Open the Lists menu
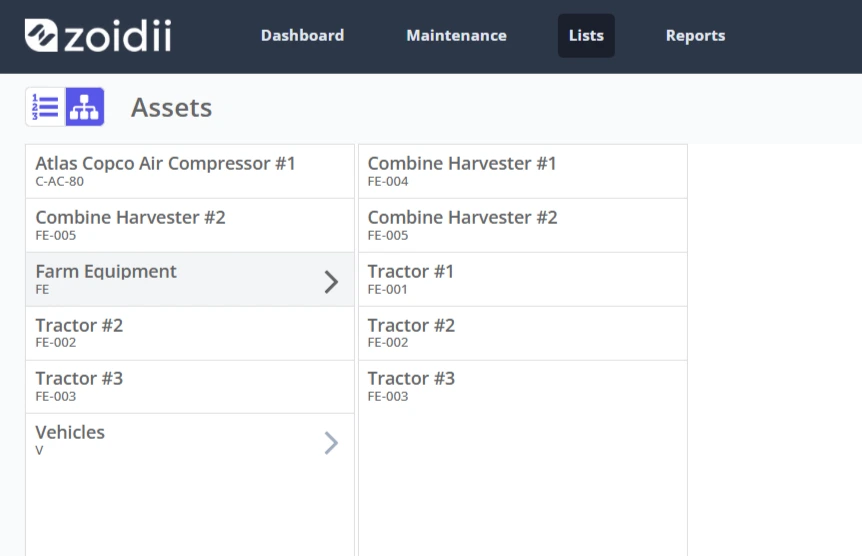The width and height of the screenshot is (862, 556). pos(586,36)
